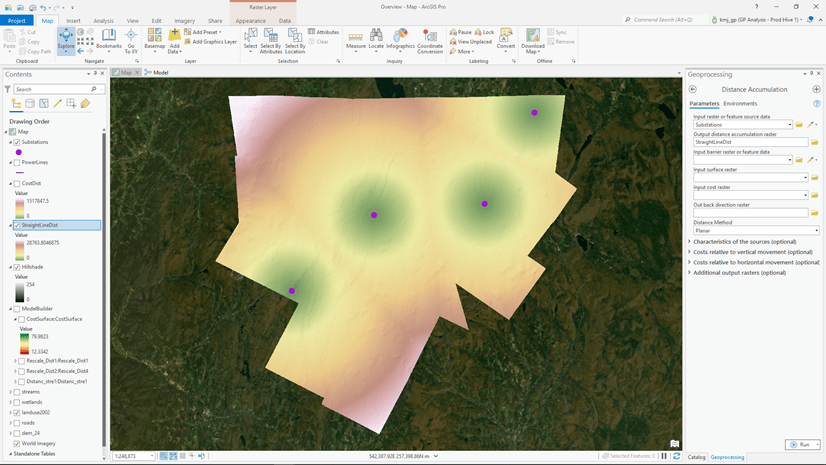Switch Contents to List By Editing

point(57,104)
